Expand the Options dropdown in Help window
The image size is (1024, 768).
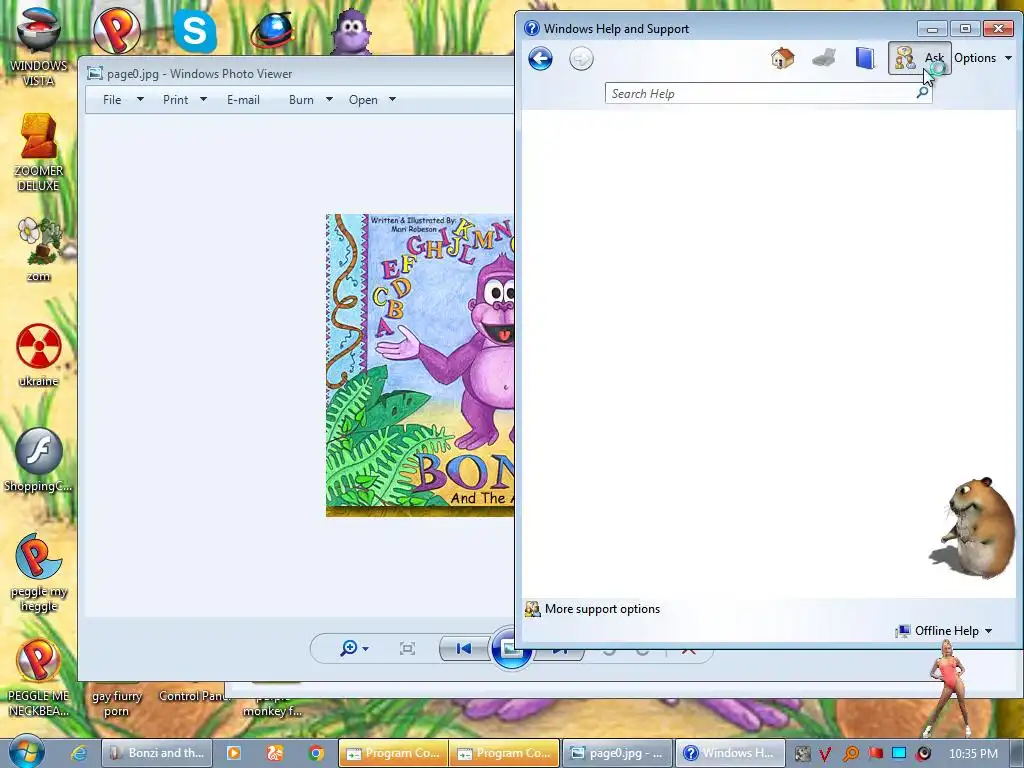click(983, 58)
